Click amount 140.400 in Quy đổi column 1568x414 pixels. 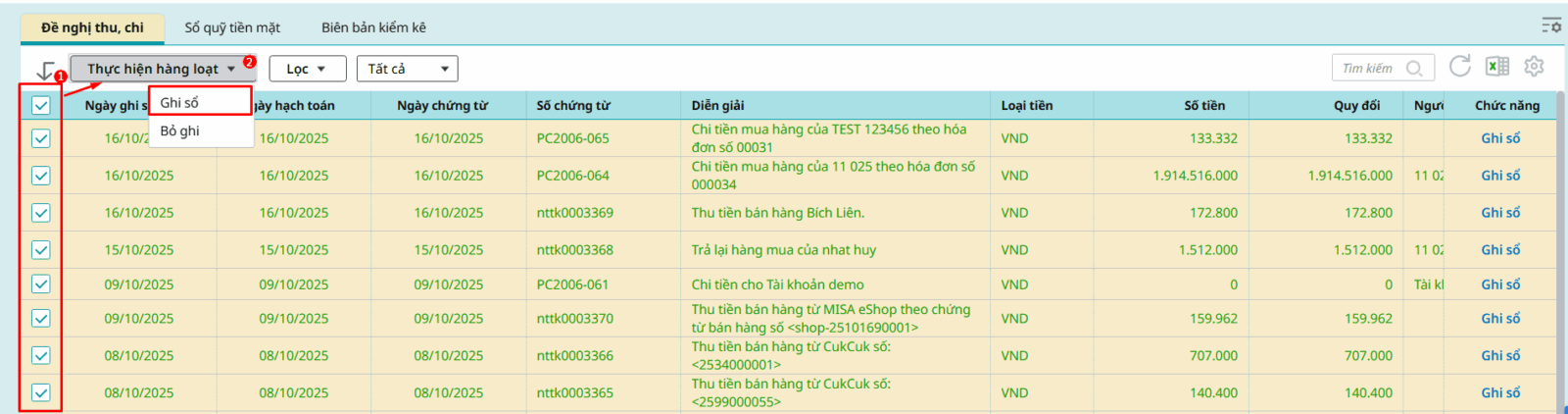pos(1369,393)
